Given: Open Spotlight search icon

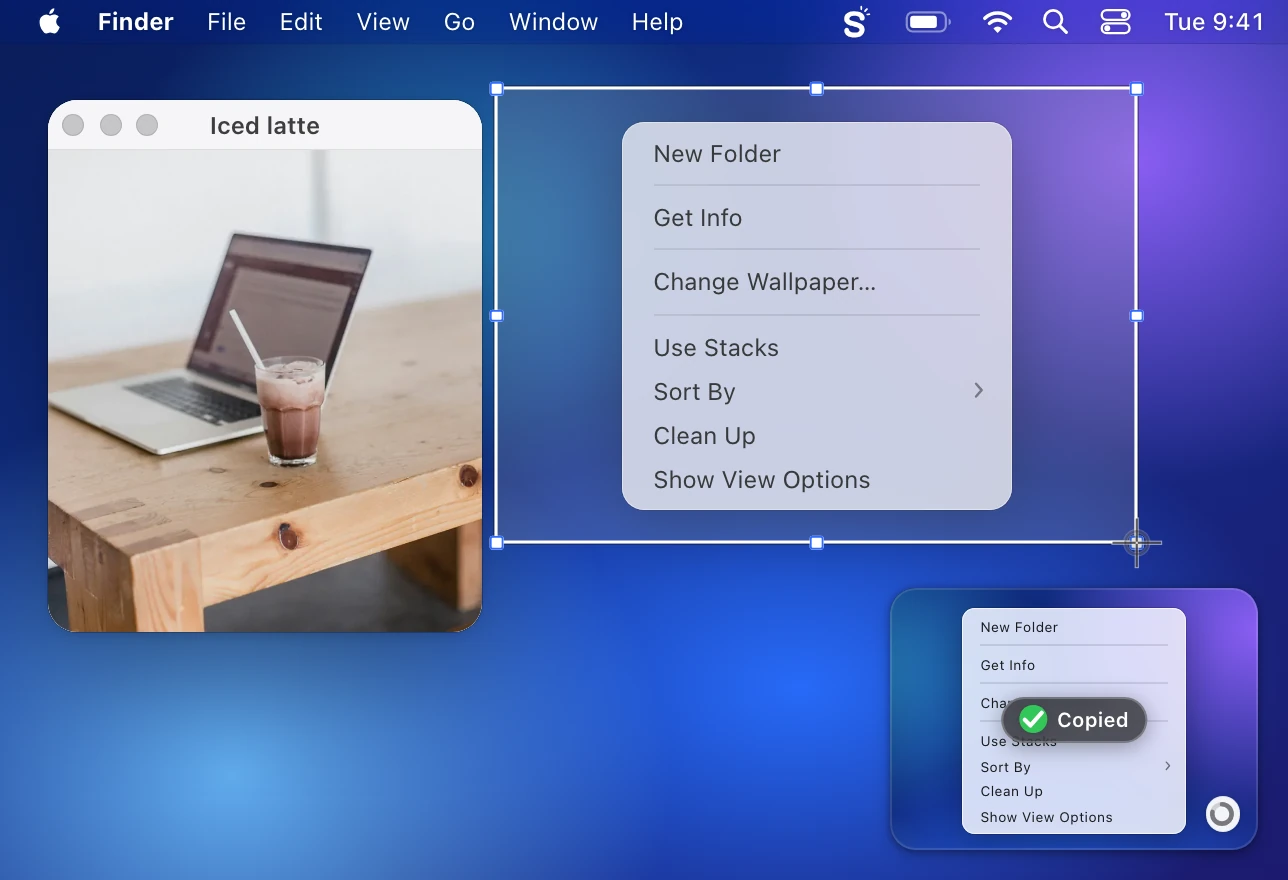Looking at the screenshot, I should pyautogui.click(x=1055, y=22).
